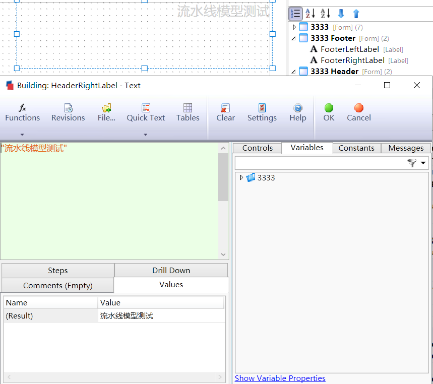Maximize the Building dialog window

387,85
